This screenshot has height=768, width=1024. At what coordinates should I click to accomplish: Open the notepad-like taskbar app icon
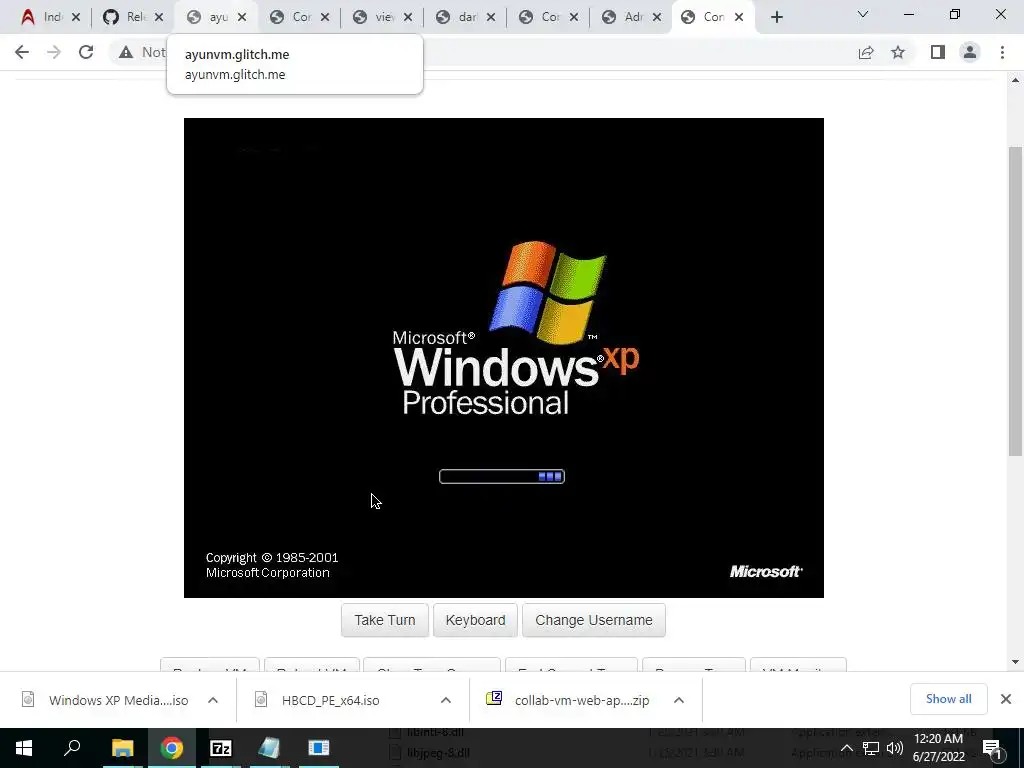[269, 748]
